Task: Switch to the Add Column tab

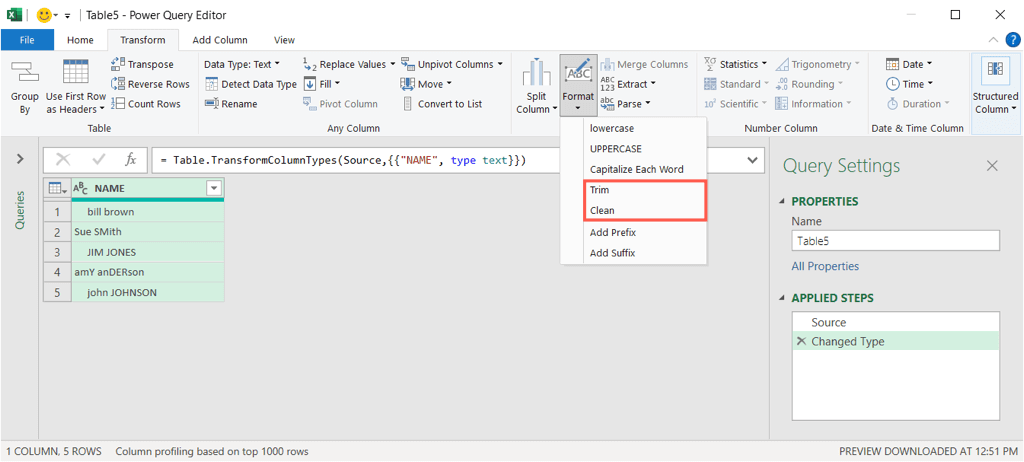Action: (220, 40)
